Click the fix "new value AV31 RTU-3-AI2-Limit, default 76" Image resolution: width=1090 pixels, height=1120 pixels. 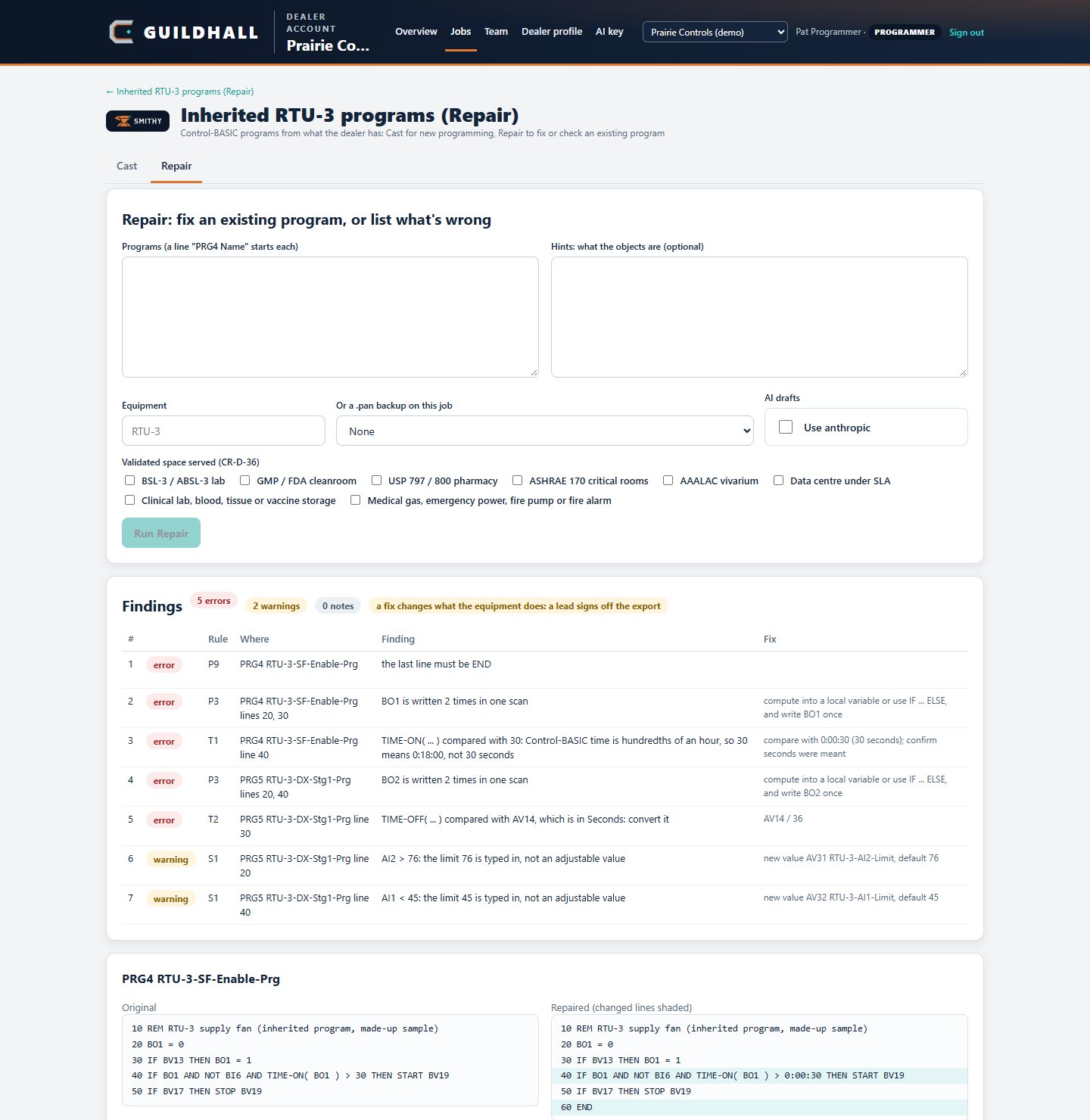pos(851,858)
